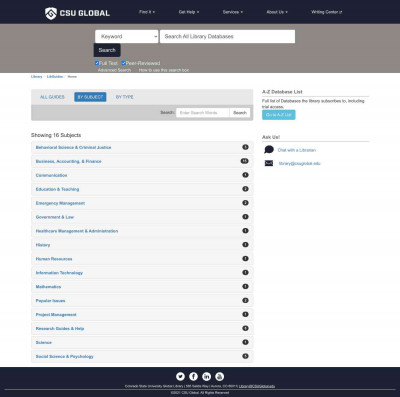Click the count badge for Emergency Management
This screenshot has height=397, width=400.
pos(245,203)
